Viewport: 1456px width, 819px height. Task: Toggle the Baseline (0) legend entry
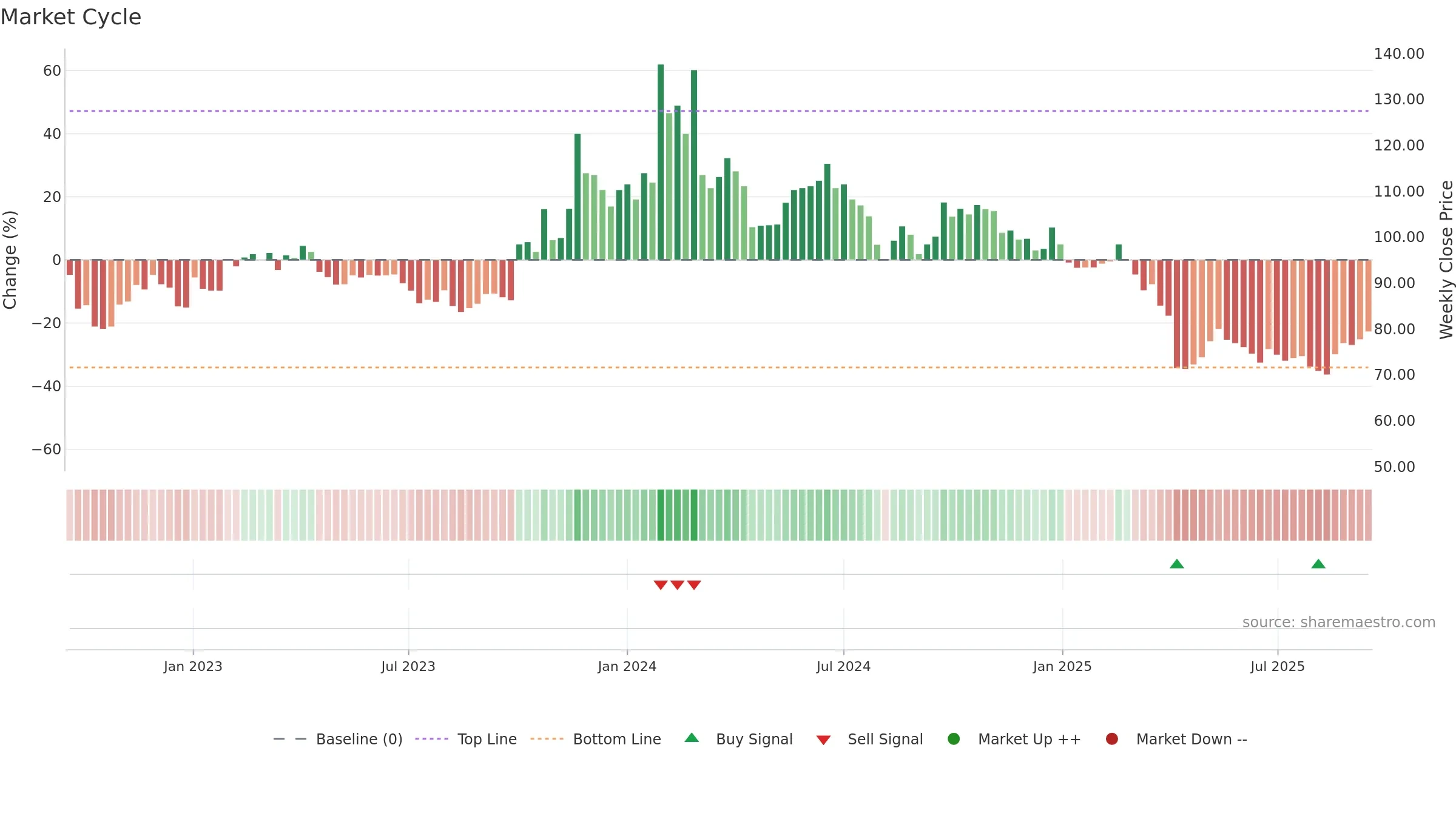(338, 739)
